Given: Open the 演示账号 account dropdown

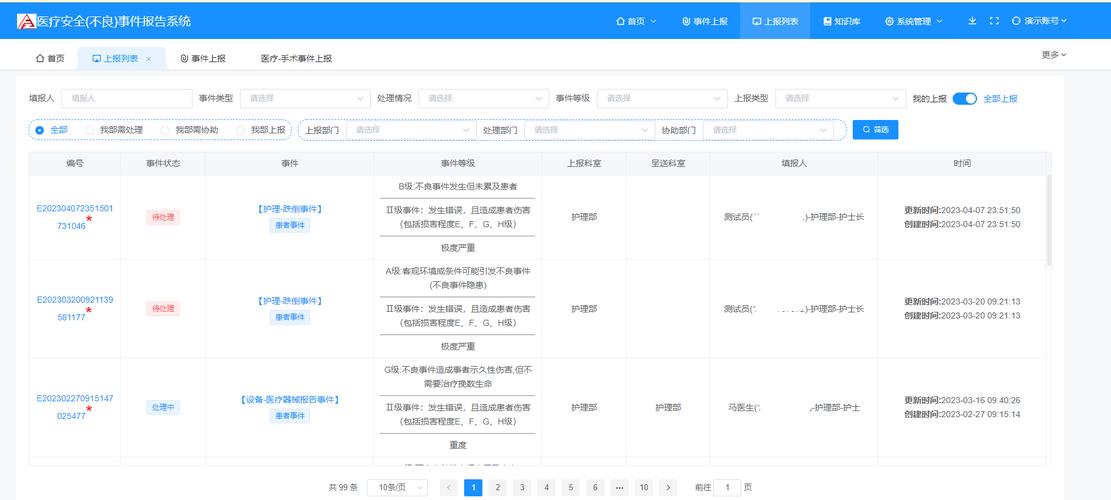Looking at the screenshot, I should tap(1039, 21).
